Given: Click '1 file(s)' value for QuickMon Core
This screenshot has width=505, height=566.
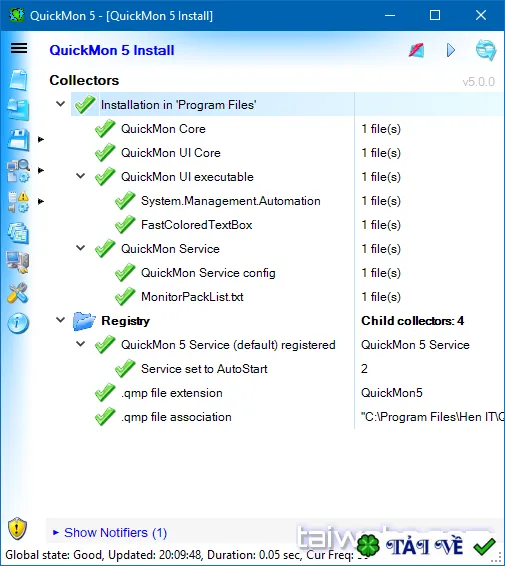Looking at the screenshot, I should (381, 129).
